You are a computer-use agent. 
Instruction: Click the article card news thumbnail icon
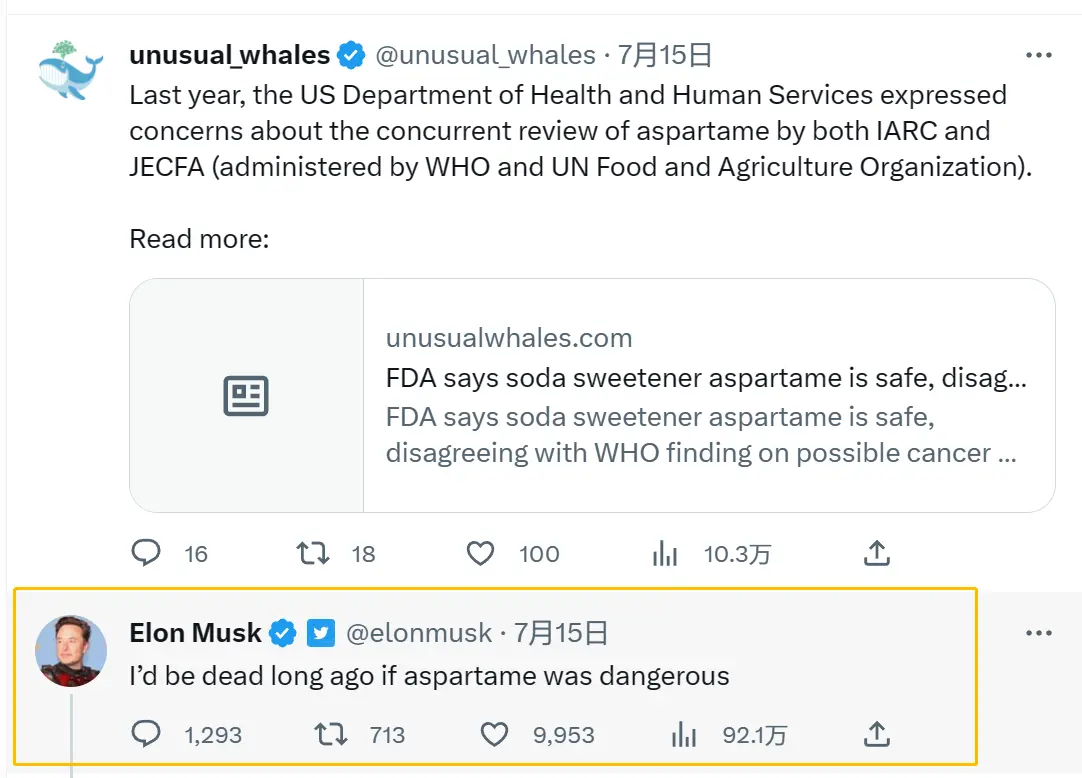tap(246, 396)
